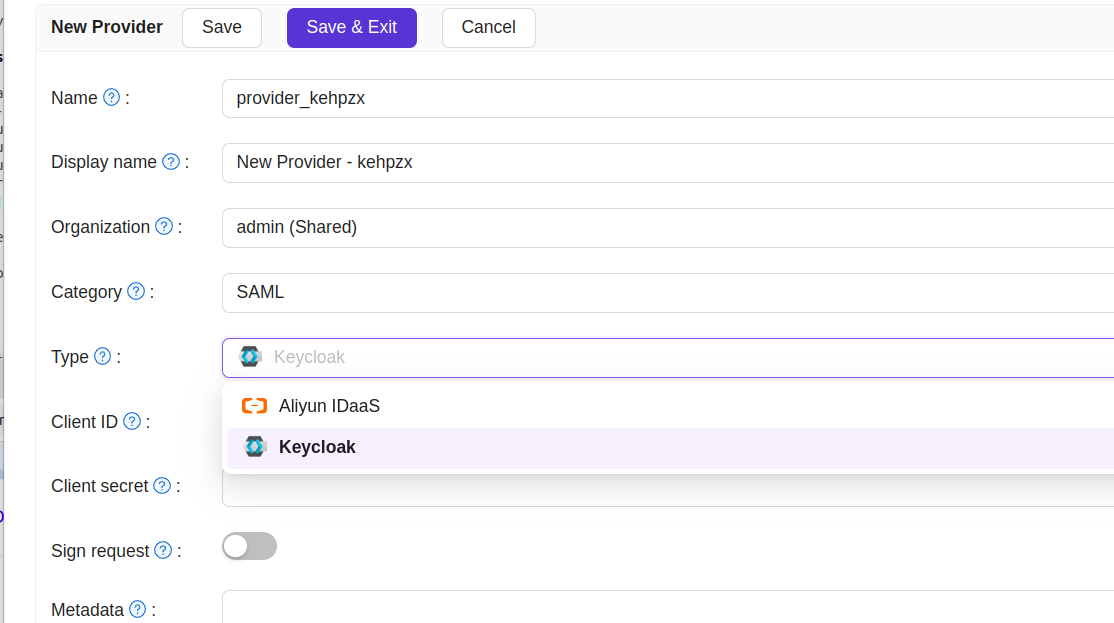Click into the Name field provider_kehpzx
1114x623 pixels.
(668, 98)
